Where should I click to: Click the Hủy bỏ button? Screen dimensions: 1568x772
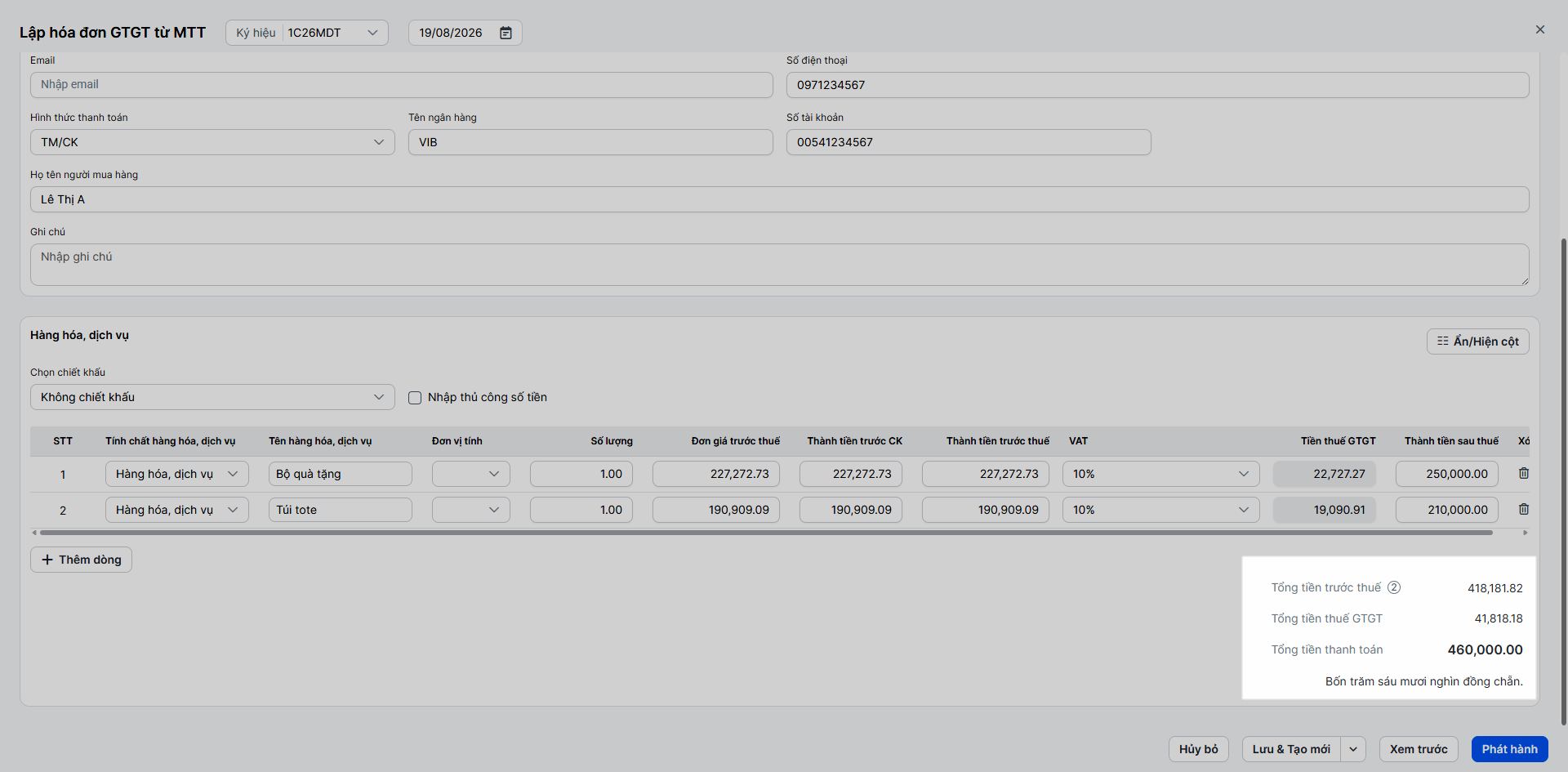1198,749
